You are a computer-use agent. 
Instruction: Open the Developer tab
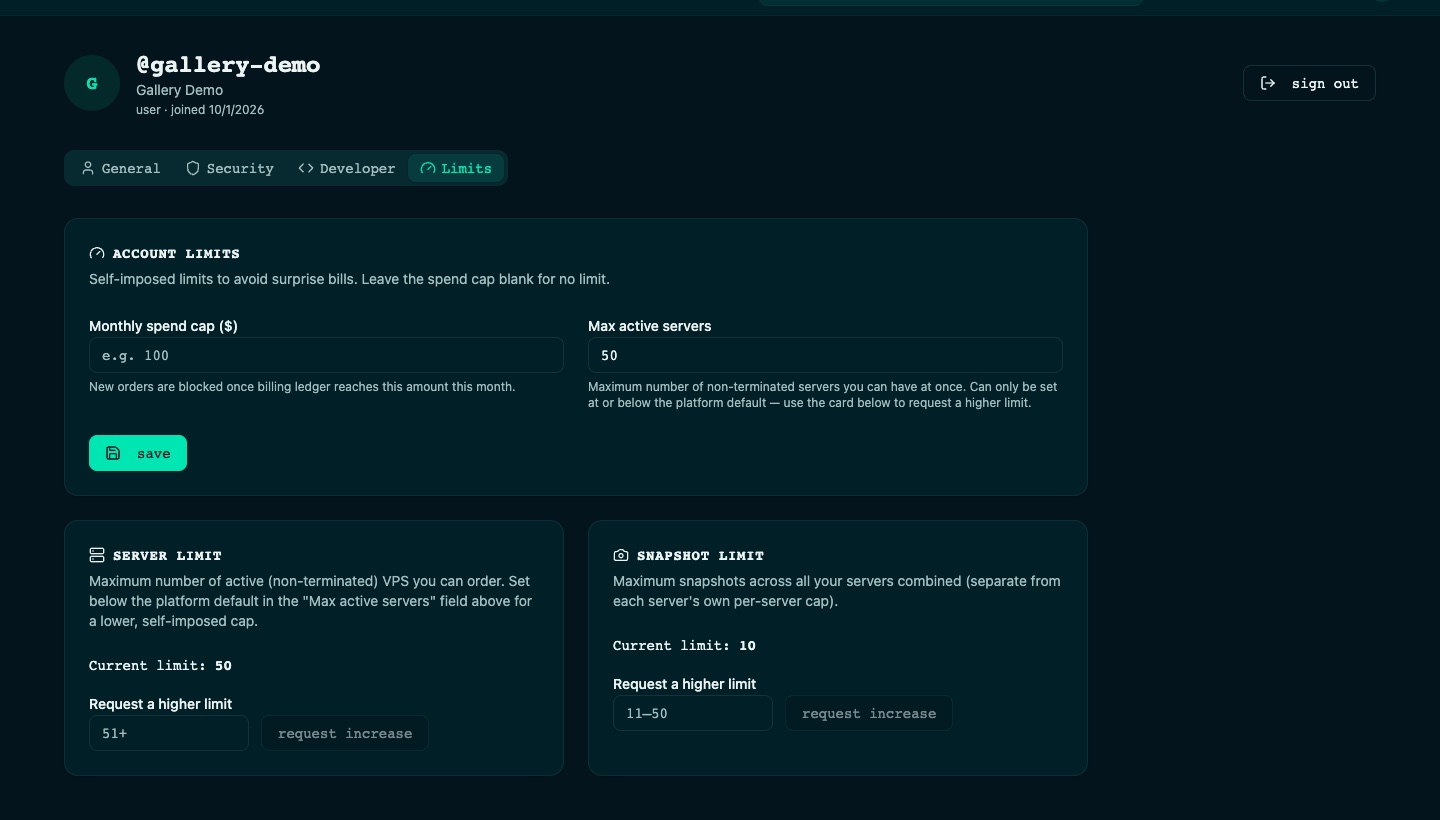coord(347,168)
